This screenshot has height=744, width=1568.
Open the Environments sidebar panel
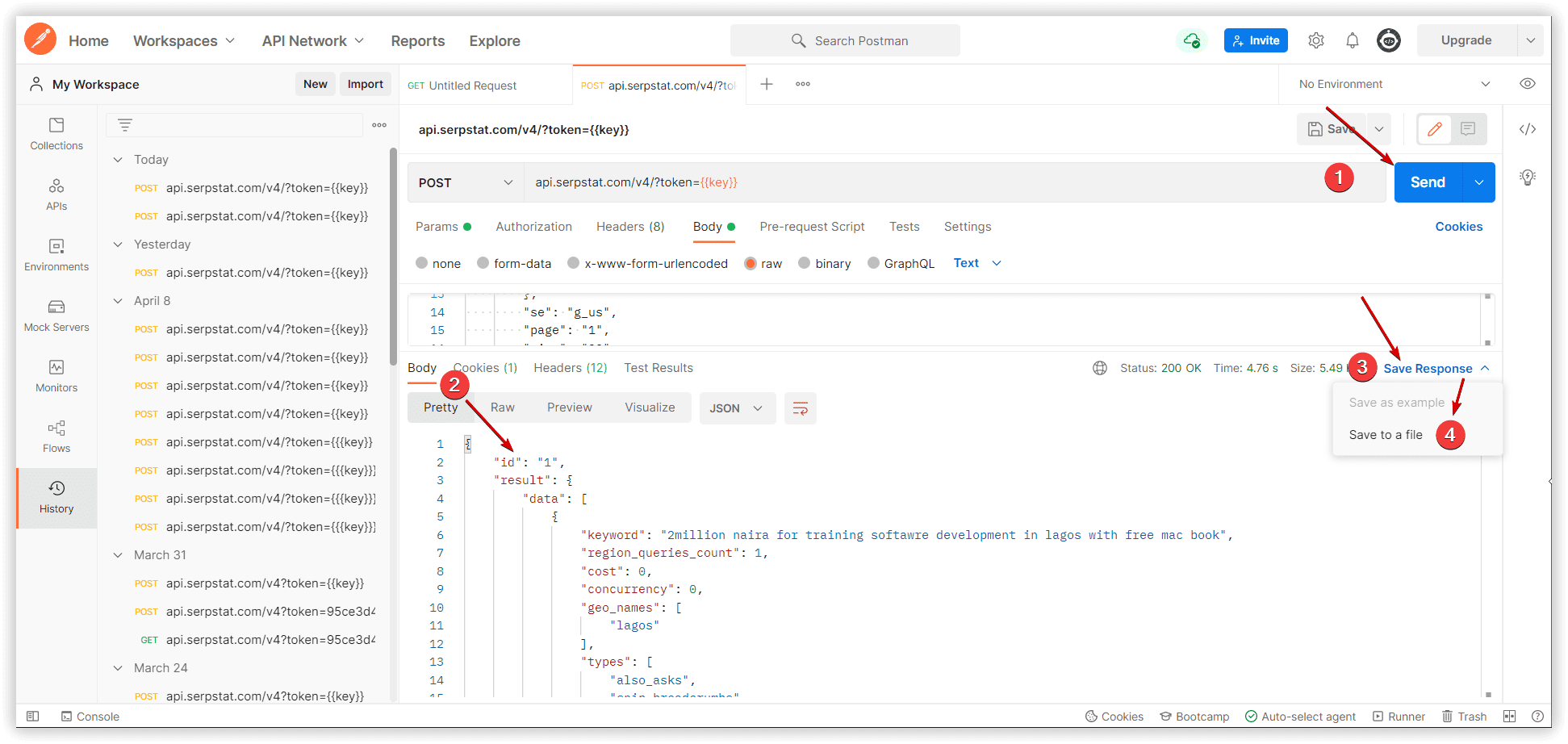pos(56,255)
